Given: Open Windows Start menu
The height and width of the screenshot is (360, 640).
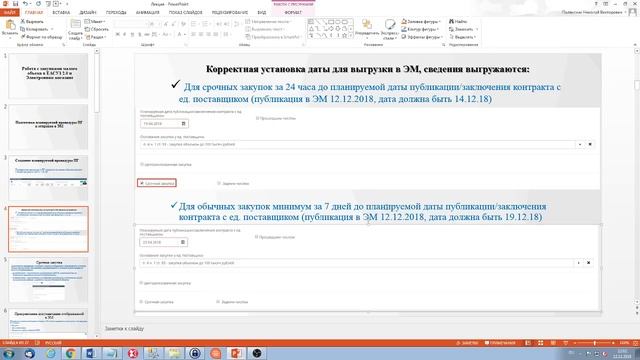Looking at the screenshot, I should (x=8, y=353).
